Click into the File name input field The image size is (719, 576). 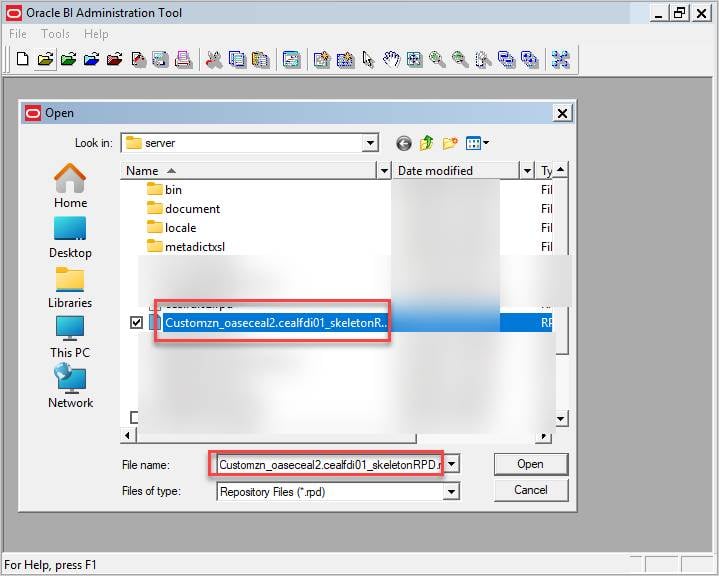(x=329, y=464)
